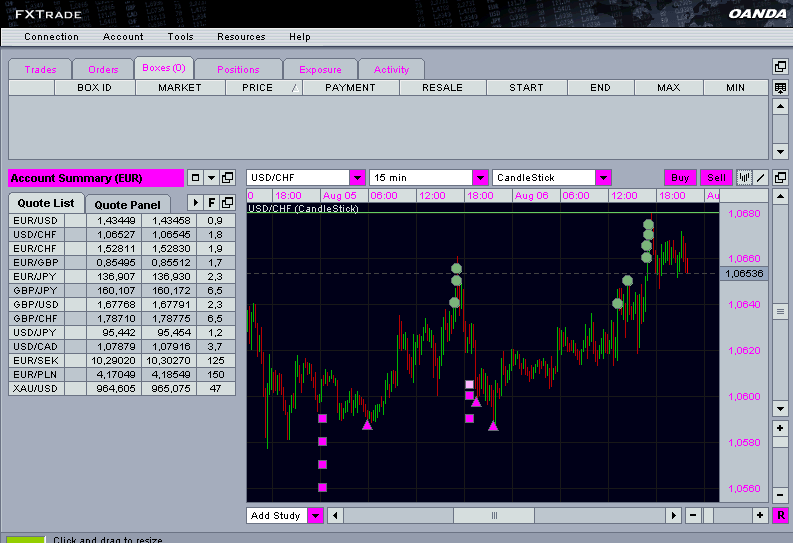The width and height of the screenshot is (793, 543).
Task: Open the Connection menu
Action: pyautogui.click(x=51, y=37)
